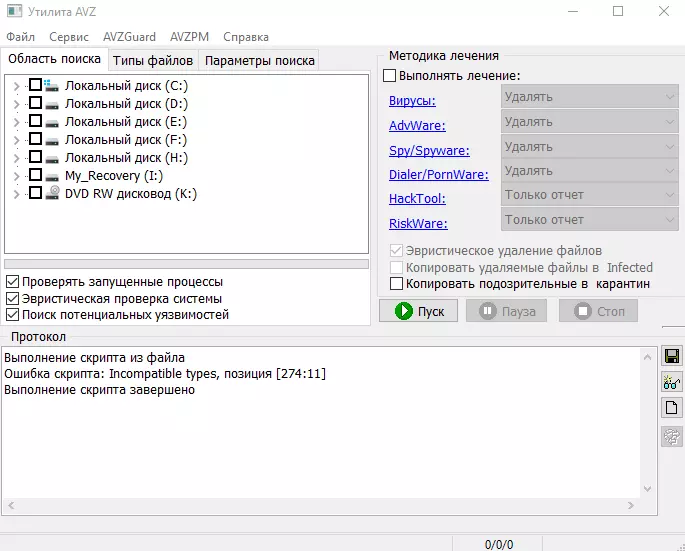This screenshot has width=685, height=551.
Task: Switch to the Типы файлов tab
Action: click(x=153, y=61)
